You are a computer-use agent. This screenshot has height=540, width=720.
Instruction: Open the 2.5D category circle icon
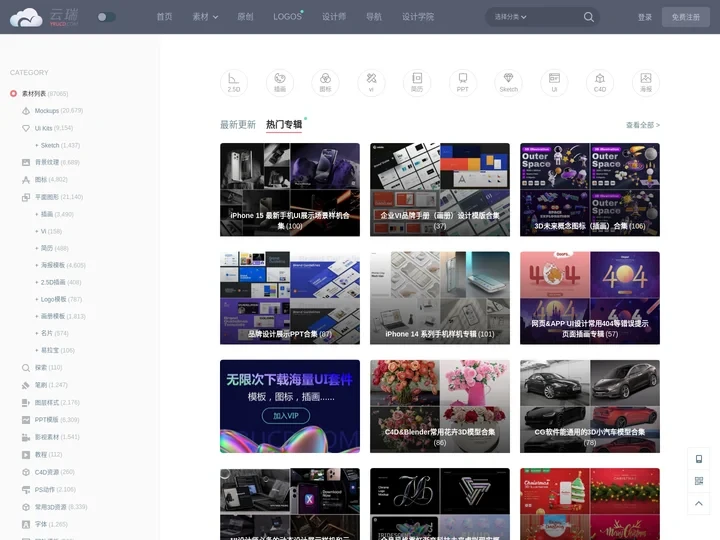pos(234,83)
